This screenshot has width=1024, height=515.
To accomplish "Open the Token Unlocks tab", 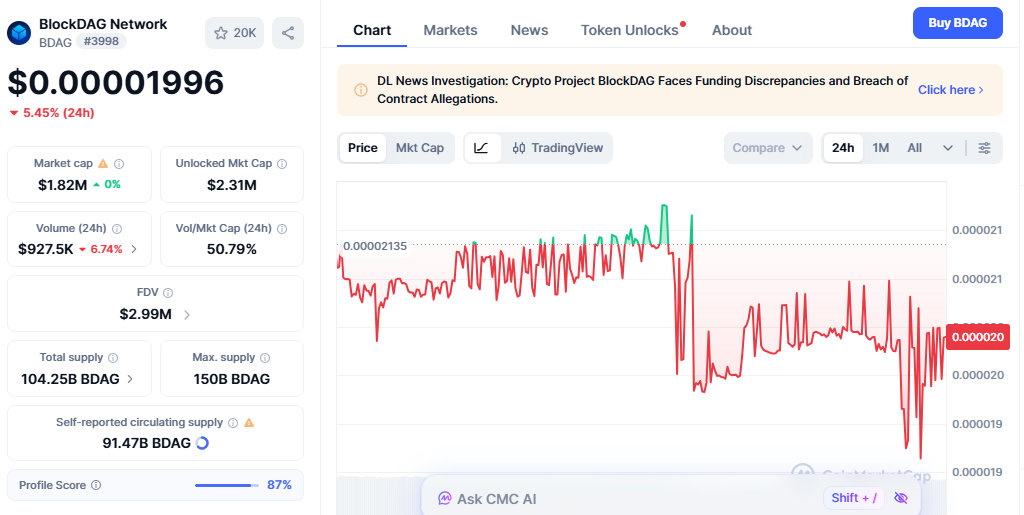I will tap(630, 30).
